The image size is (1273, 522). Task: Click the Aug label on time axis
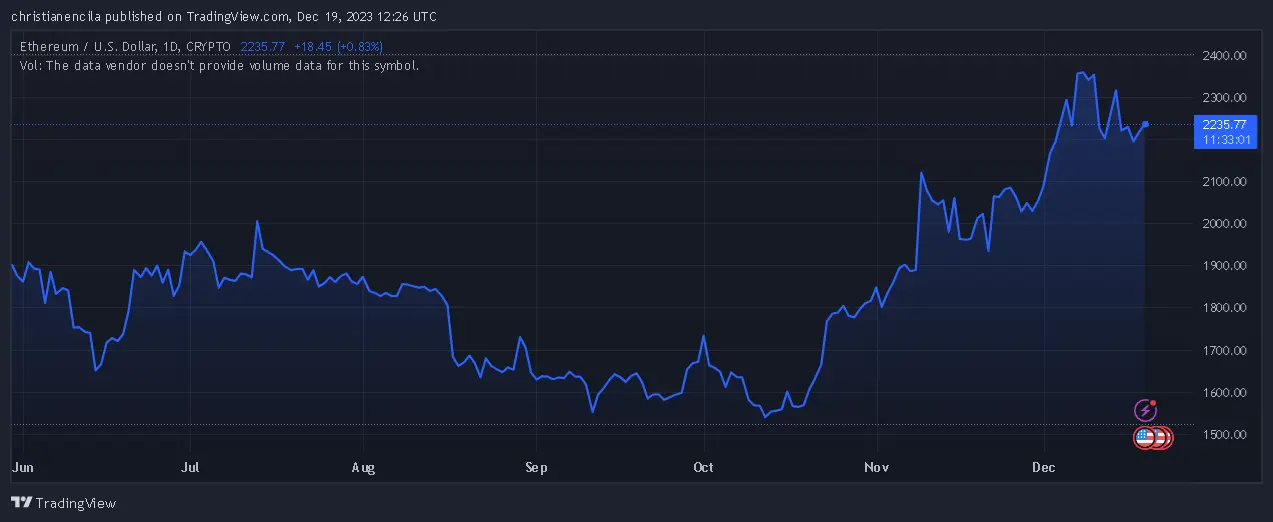pos(364,466)
